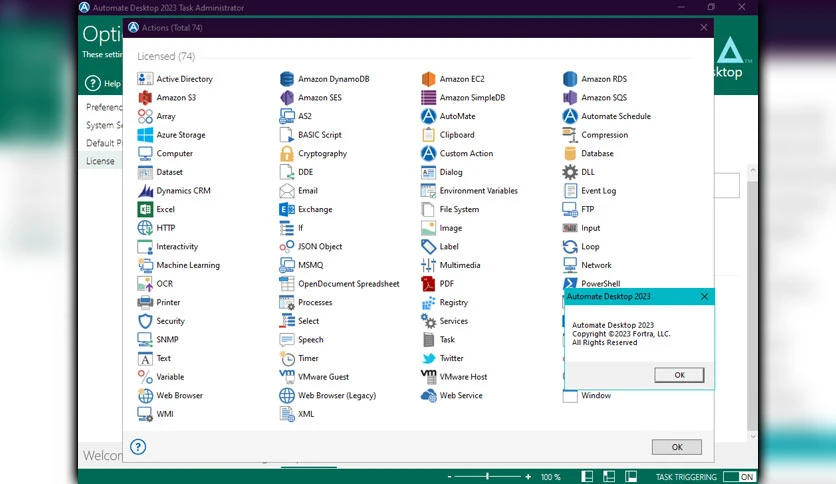This screenshot has width=836, height=484.
Task: Click the Dynamics CRM icon
Action: pos(145,190)
